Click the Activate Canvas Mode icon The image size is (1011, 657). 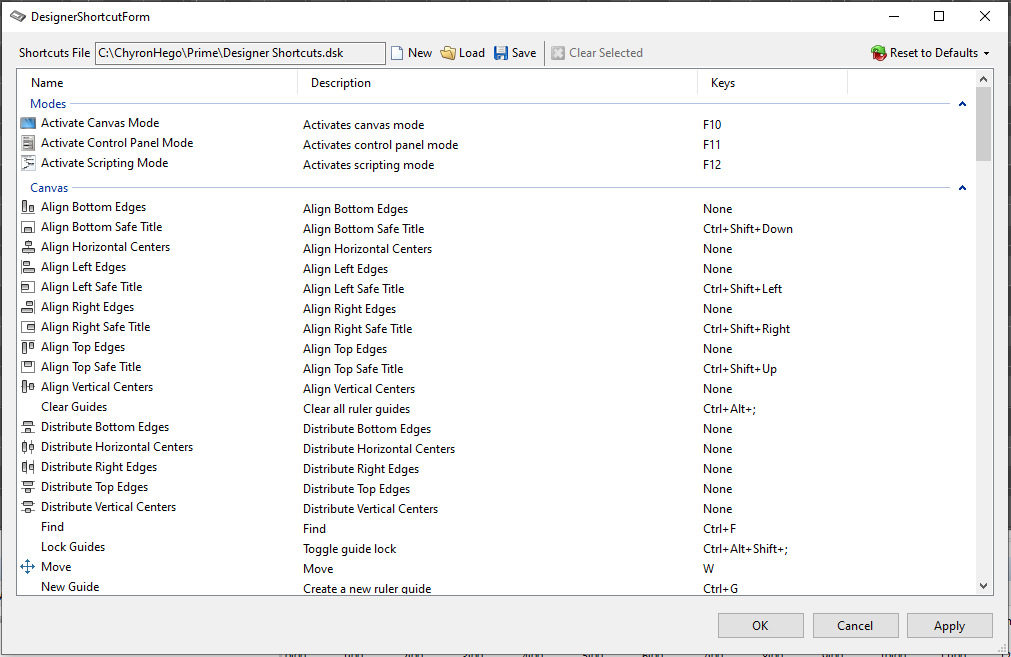[x=28, y=123]
